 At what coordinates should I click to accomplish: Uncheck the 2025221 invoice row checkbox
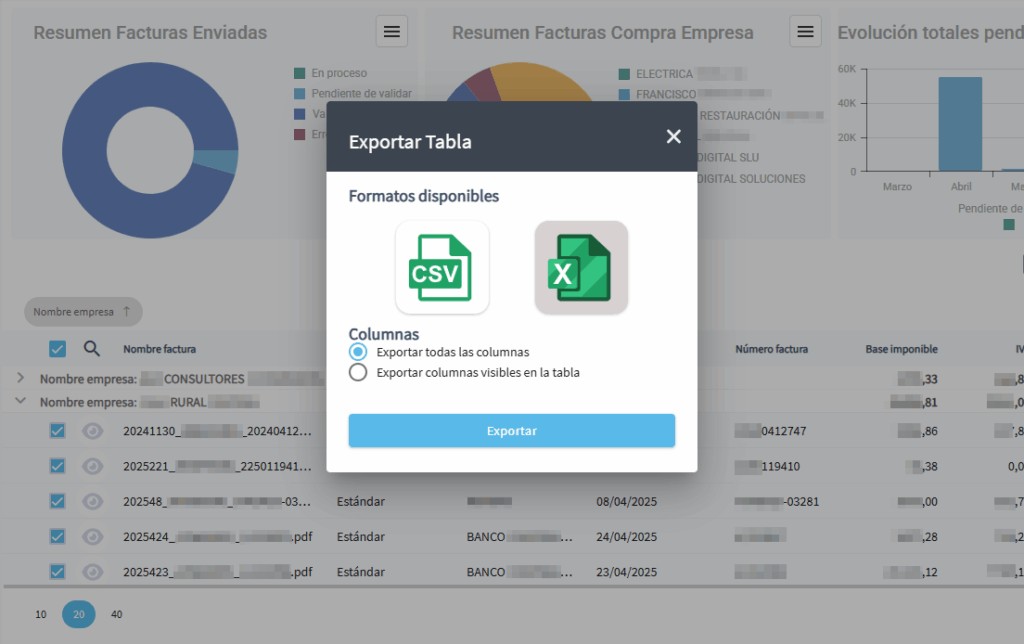pos(57,466)
